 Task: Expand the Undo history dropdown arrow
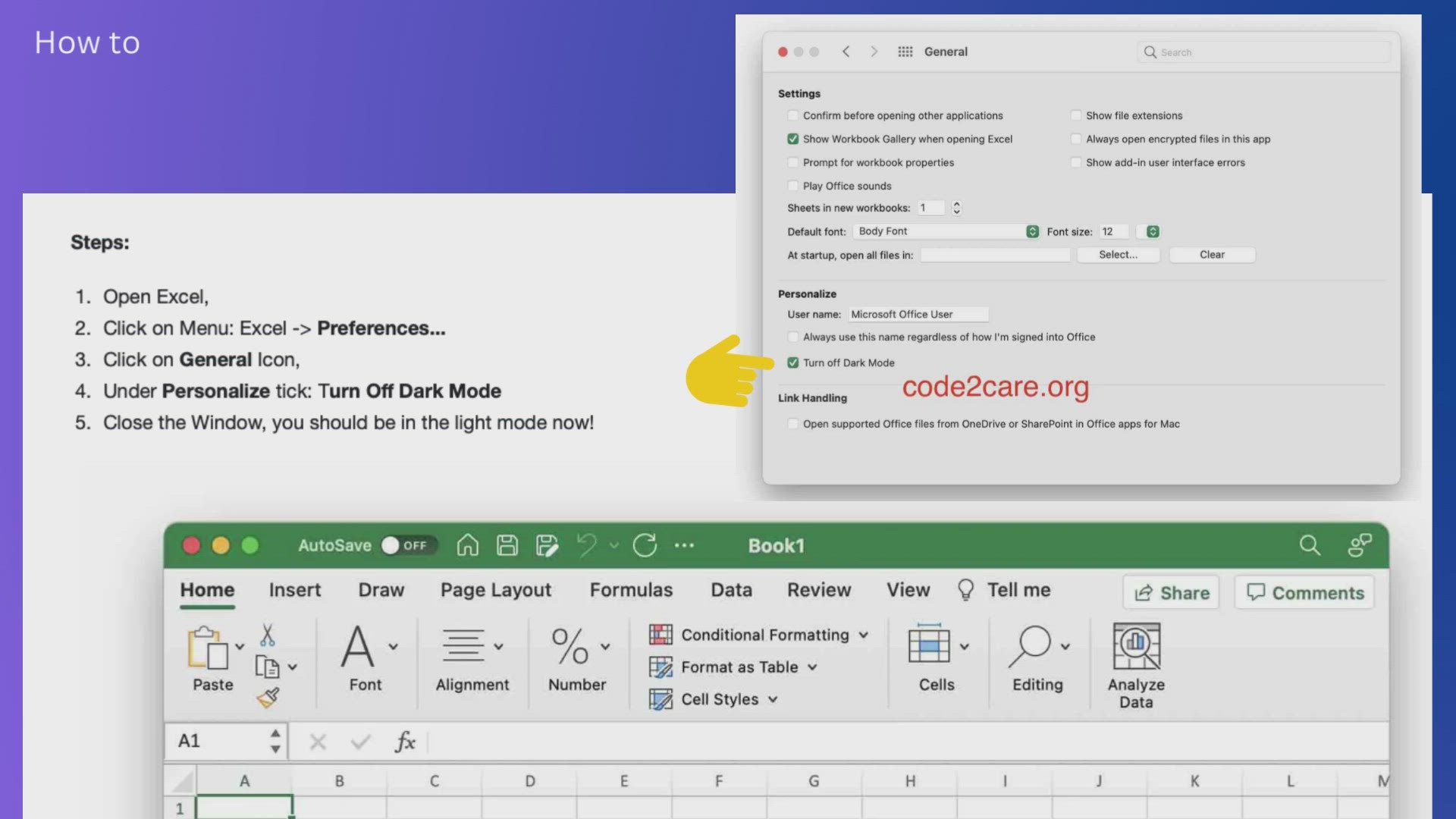614,545
